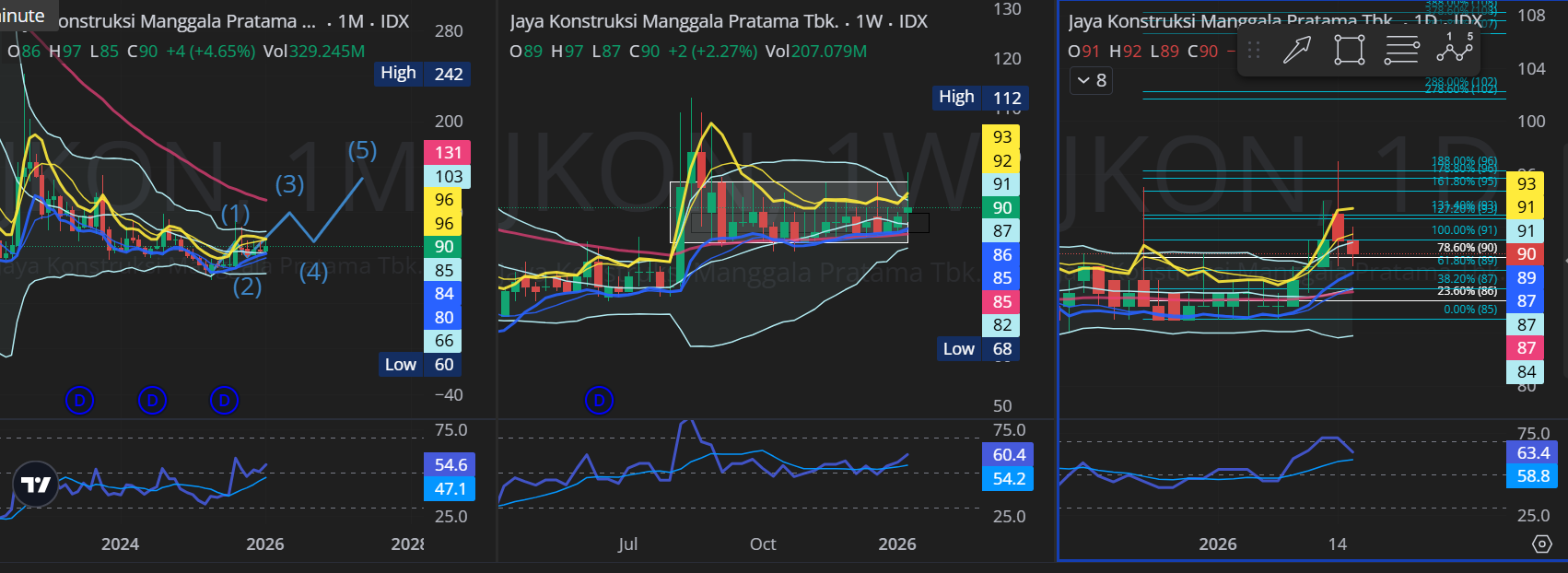Click yellow 92 price label on weekly scale

[1001, 161]
